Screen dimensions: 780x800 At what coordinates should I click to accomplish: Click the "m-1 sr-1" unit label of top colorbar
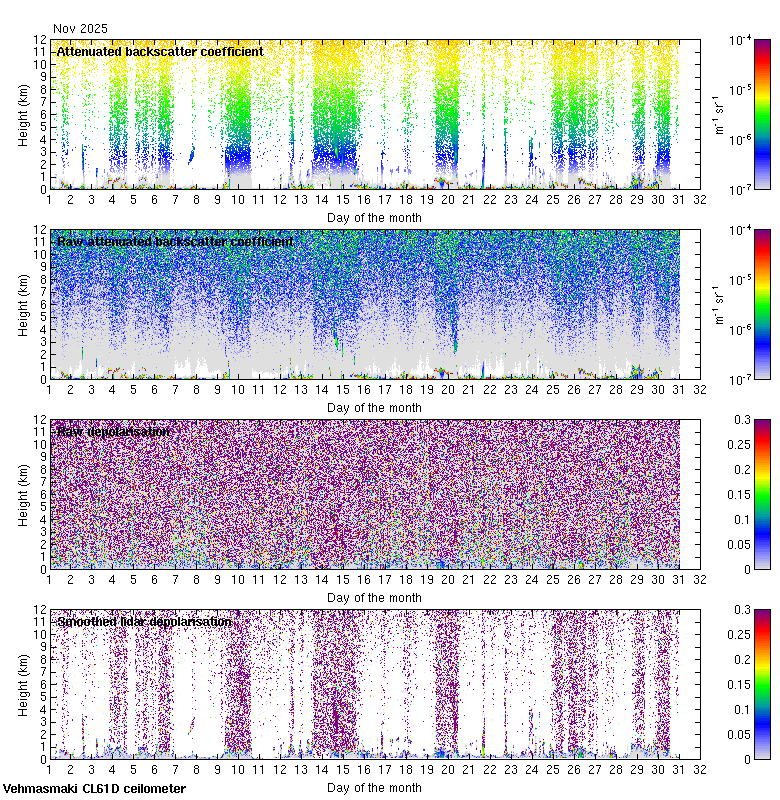coord(718,114)
